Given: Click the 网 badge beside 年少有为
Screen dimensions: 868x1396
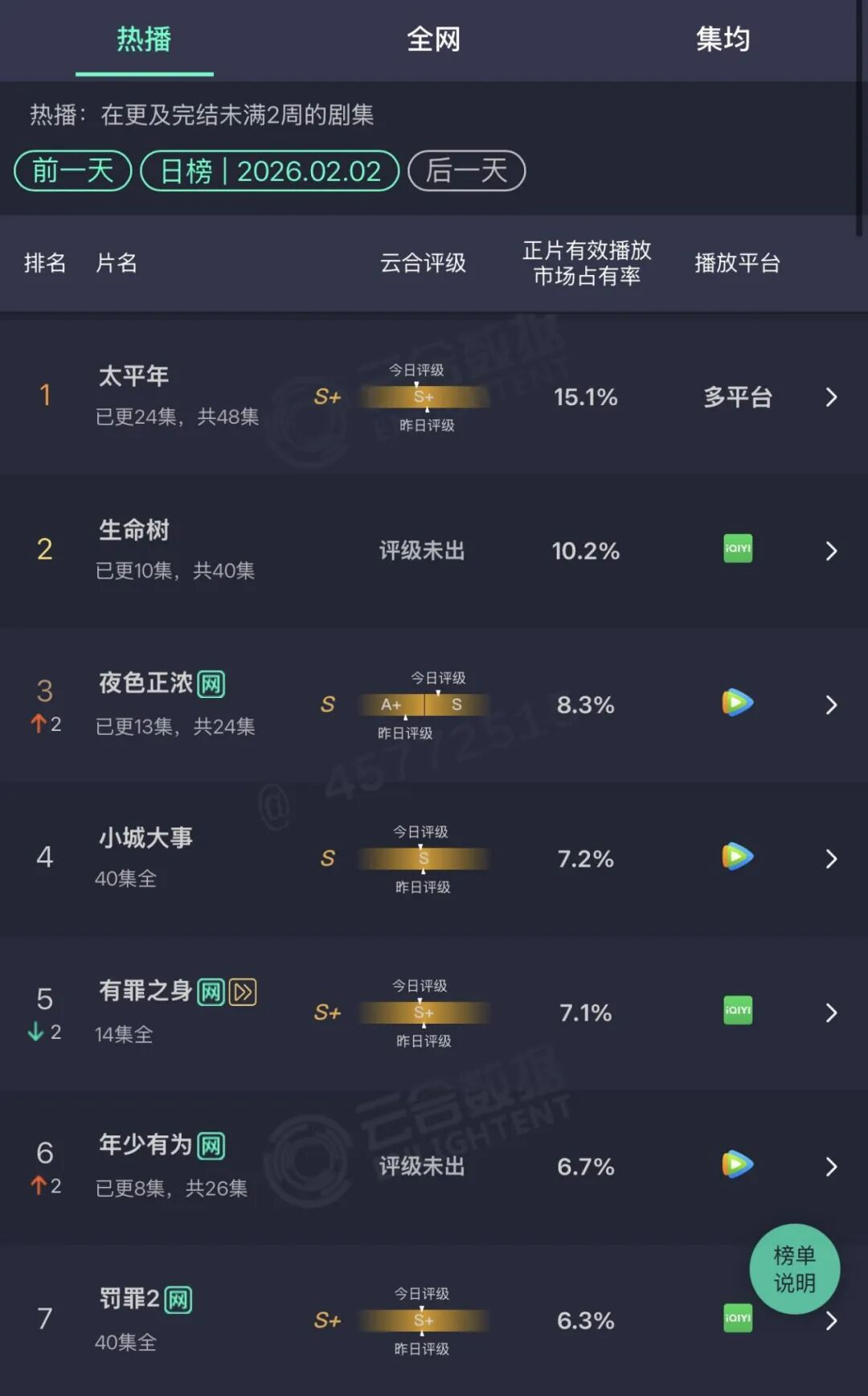Looking at the screenshot, I should point(211,1146).
